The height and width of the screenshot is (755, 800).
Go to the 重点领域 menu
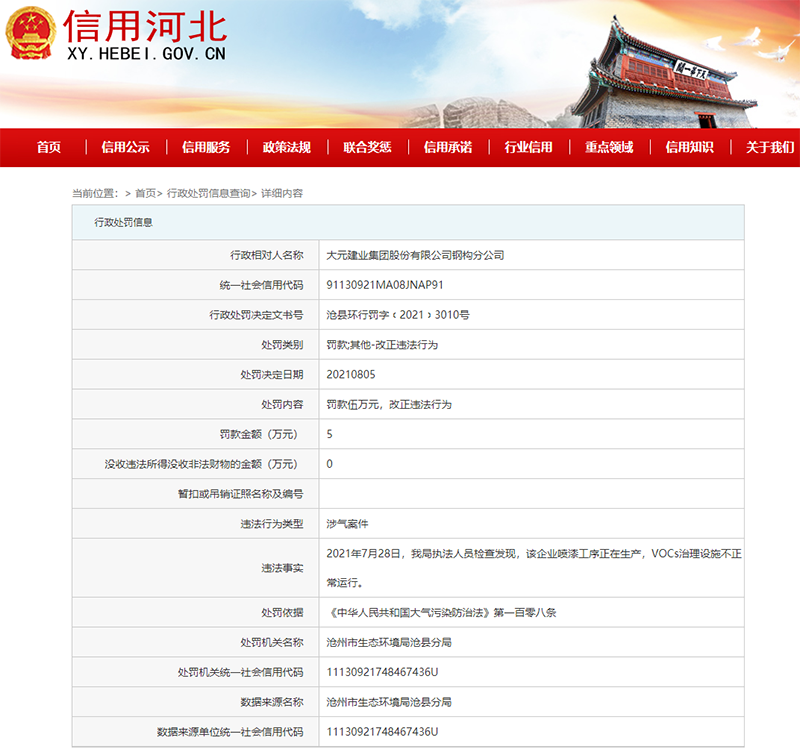click(x=609, y=147)
